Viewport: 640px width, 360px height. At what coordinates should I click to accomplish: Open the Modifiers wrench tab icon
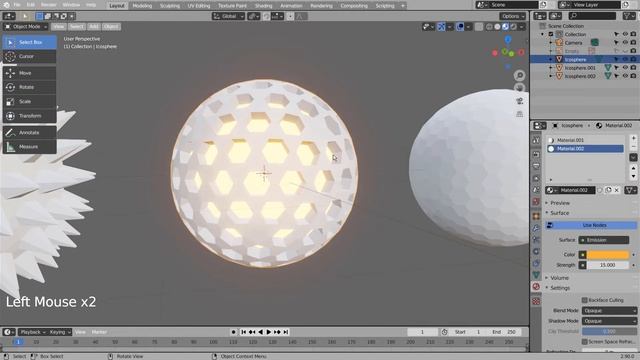pos(536,228)
